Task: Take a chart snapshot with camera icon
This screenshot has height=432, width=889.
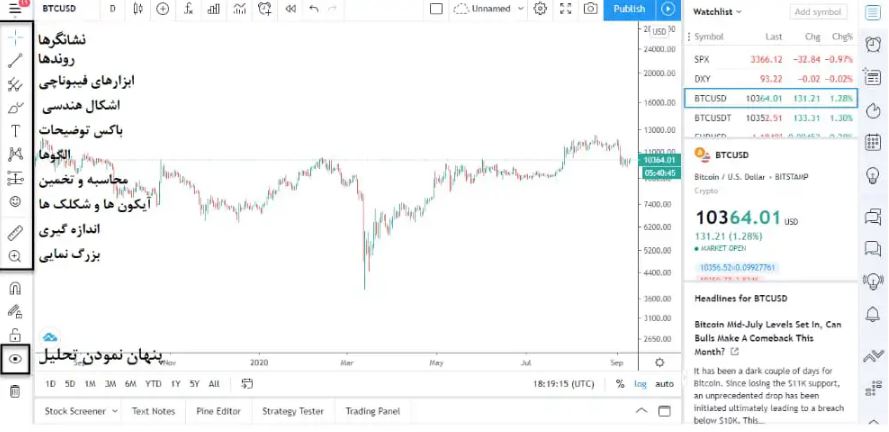Action: (591, 9)
